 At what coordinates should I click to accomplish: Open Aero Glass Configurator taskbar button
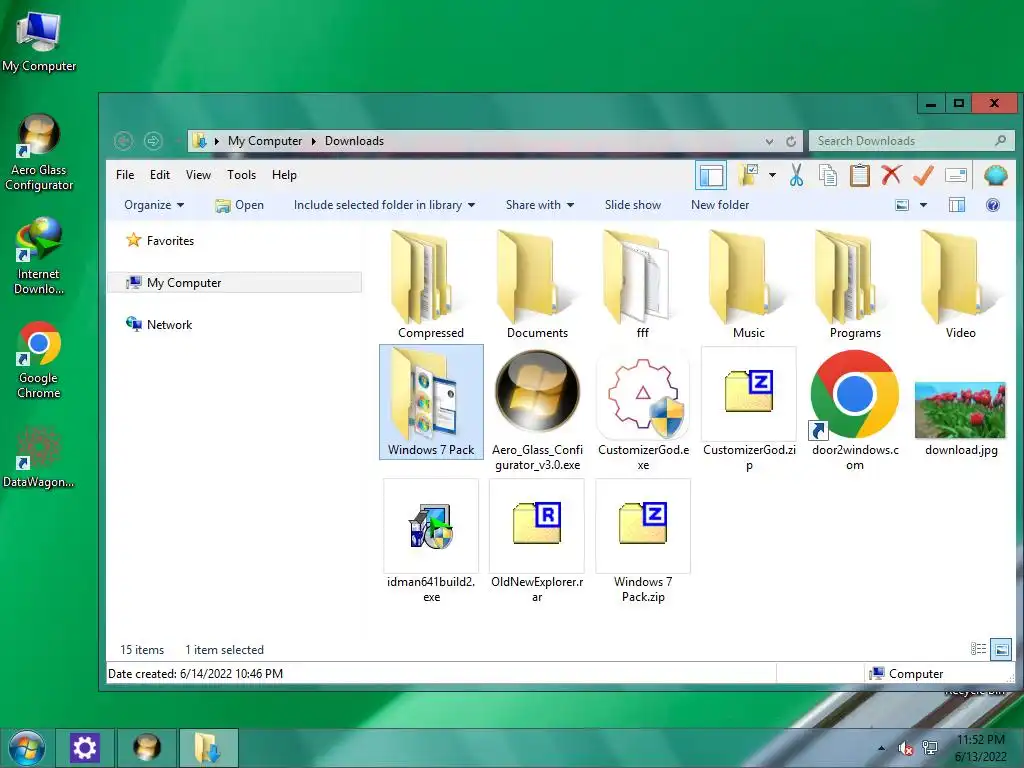146,748
